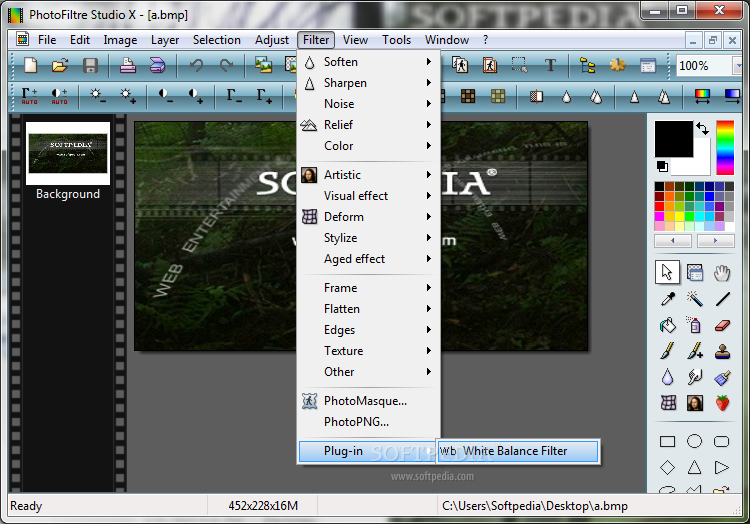Image resolution: width=750 pixels, height=524 pixels.
Task: Expand the Artistic submenu
Action: tap(369, 175)
